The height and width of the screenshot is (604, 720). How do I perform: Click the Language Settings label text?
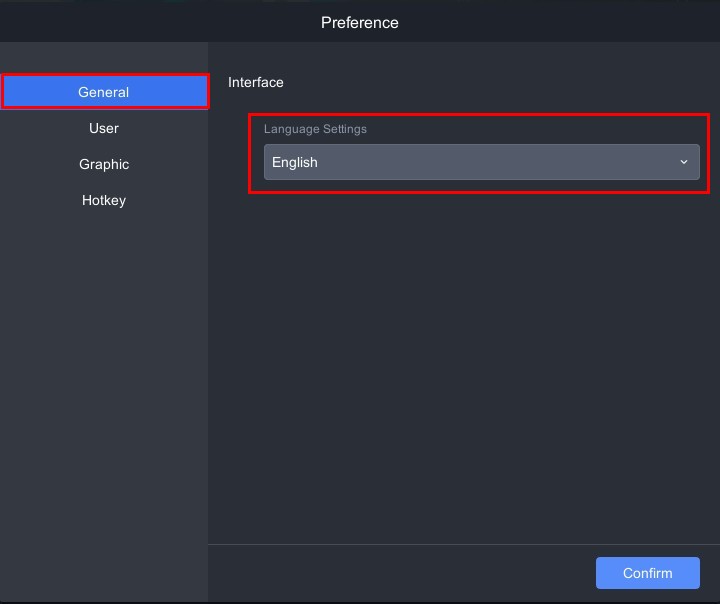[x=315, y=129]
